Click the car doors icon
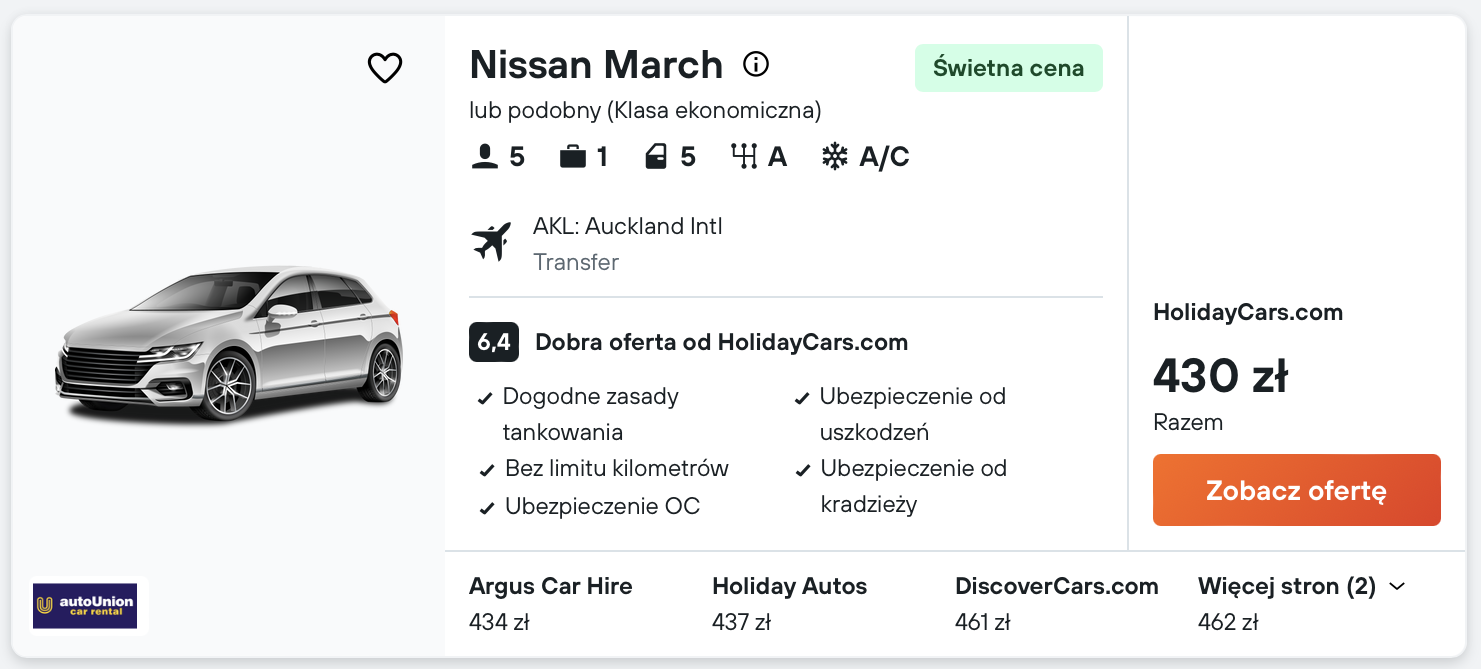The image size is (1481, 669). tap(656, 157)
